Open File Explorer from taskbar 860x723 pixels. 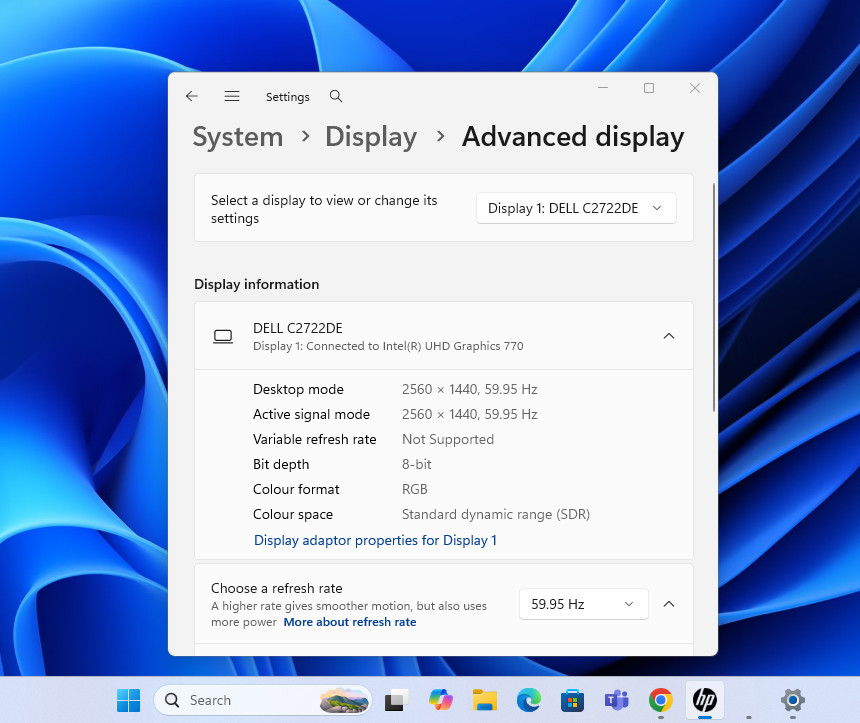485,700
